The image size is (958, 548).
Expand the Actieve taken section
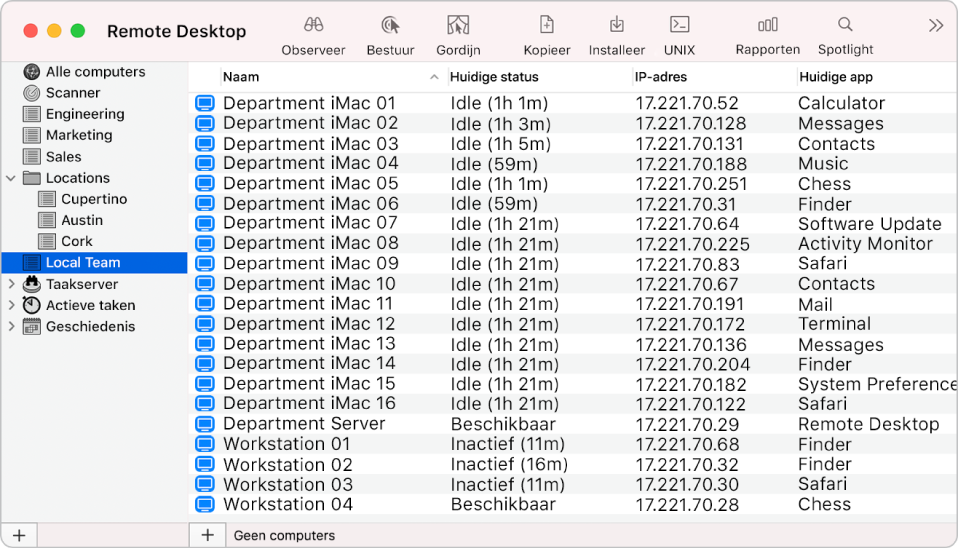(11, 305)
